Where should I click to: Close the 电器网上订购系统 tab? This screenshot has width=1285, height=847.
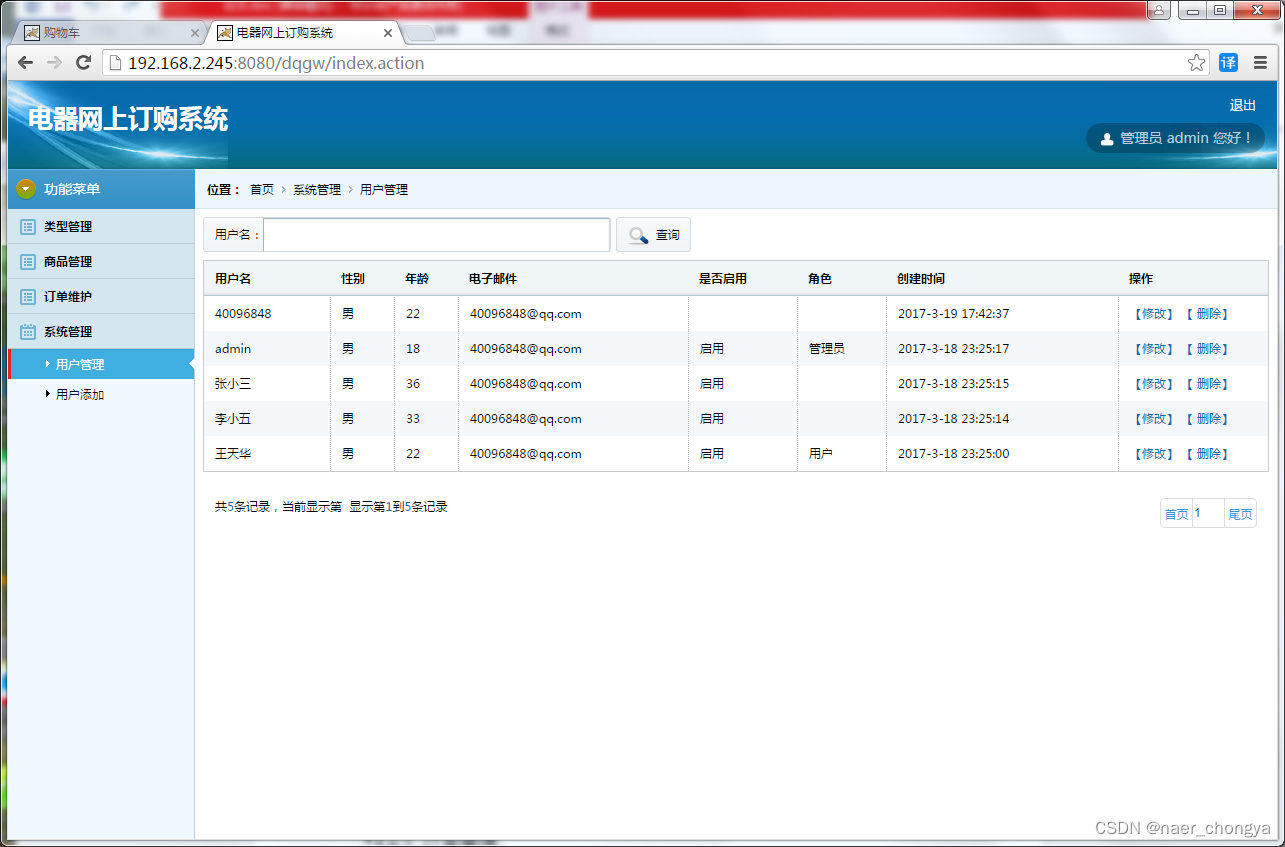tap(388, 33)
